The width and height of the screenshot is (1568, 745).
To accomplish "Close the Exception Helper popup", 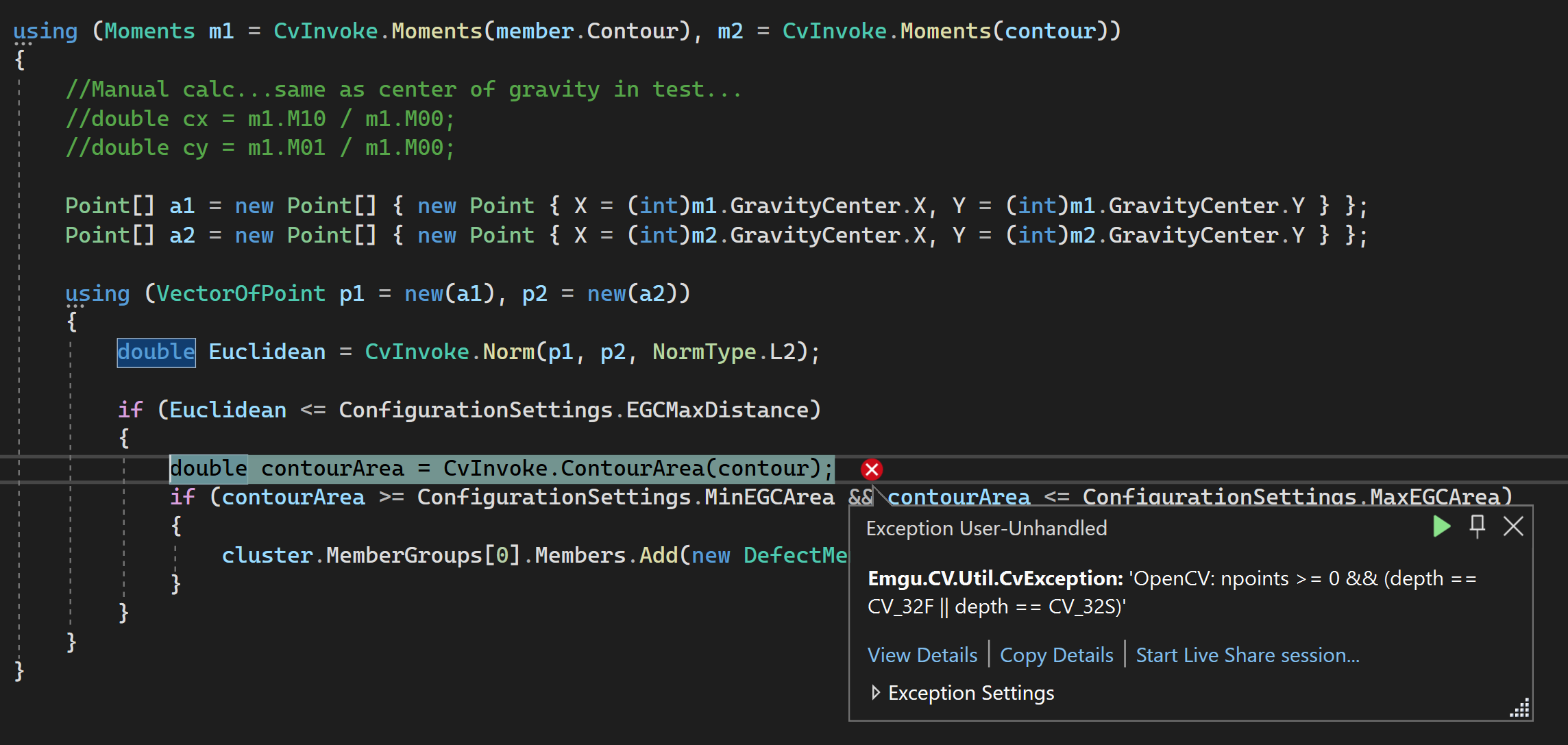I will (1514, 526).
